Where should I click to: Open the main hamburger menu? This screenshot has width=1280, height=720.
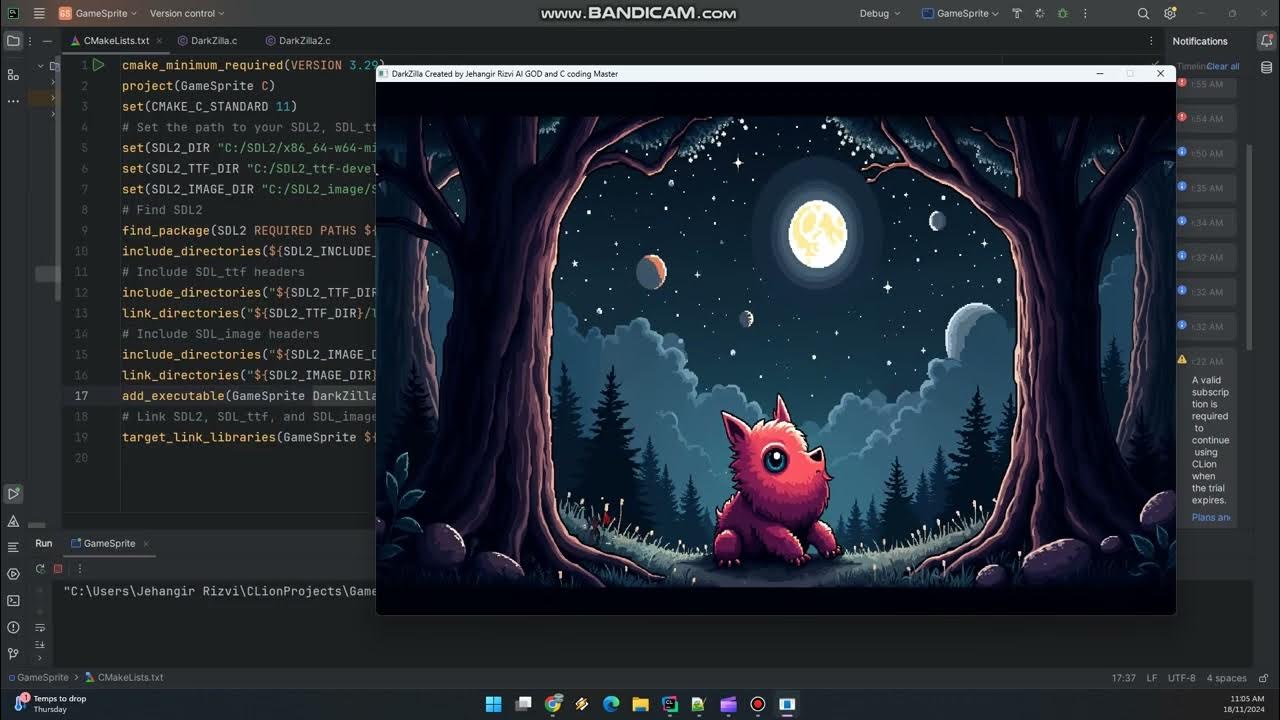39,14
